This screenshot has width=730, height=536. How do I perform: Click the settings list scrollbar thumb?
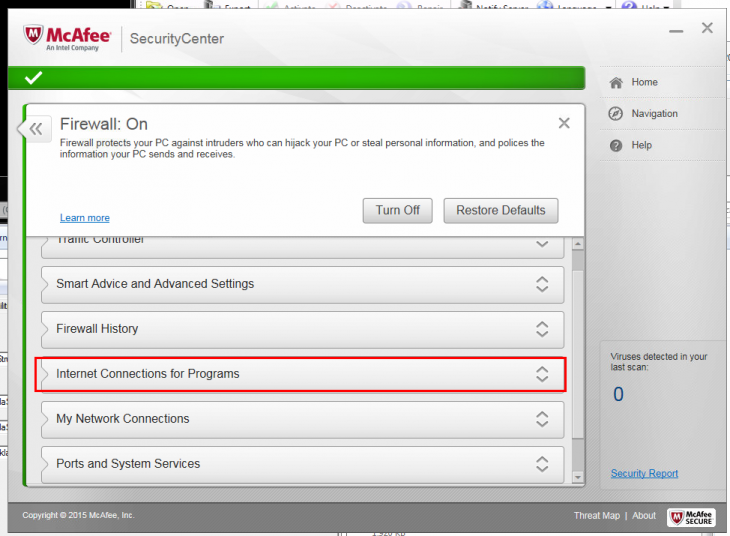tap(578, 354)
